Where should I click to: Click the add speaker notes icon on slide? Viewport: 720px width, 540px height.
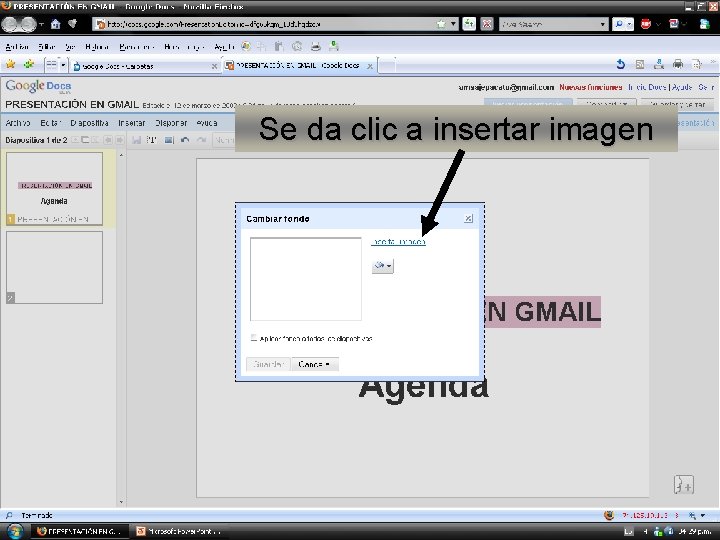point(684,485)
